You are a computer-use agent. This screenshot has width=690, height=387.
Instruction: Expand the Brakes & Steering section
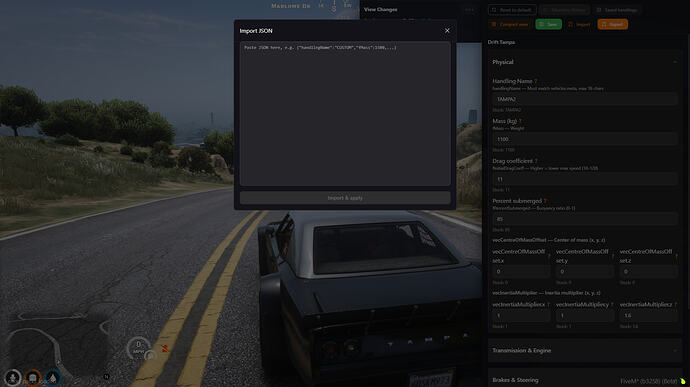584,379
